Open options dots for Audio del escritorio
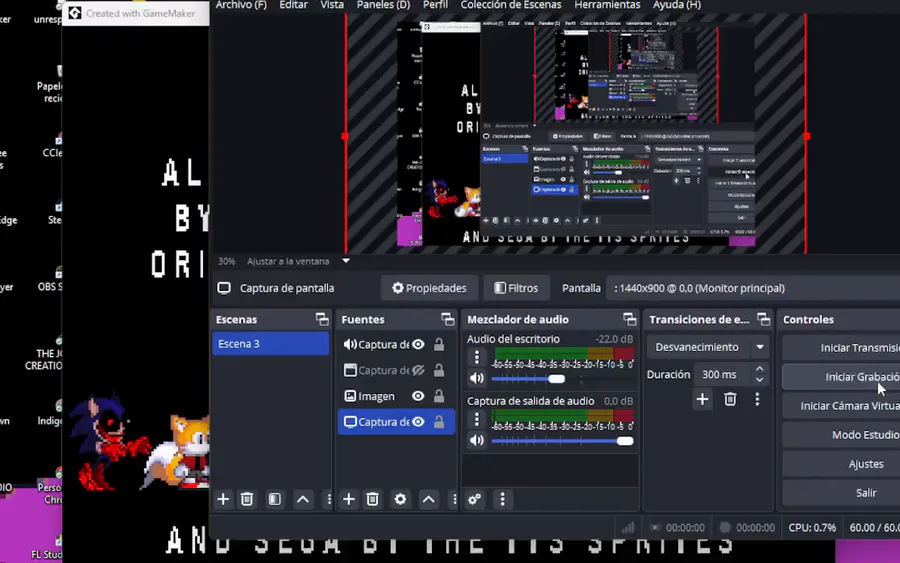The image size is (900, 563). [x=476, y=357]
